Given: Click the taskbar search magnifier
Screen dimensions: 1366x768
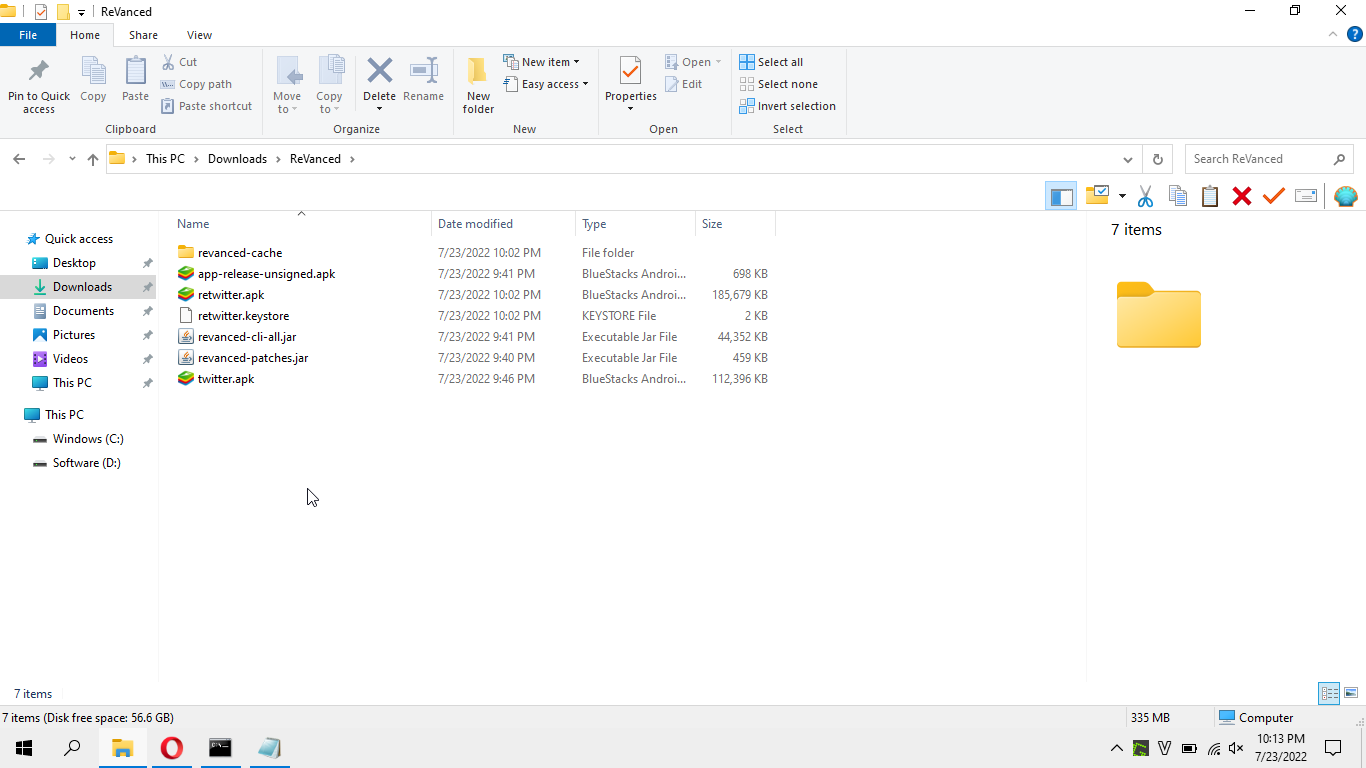Looking at the screenshot, I should tap(72, 747).
